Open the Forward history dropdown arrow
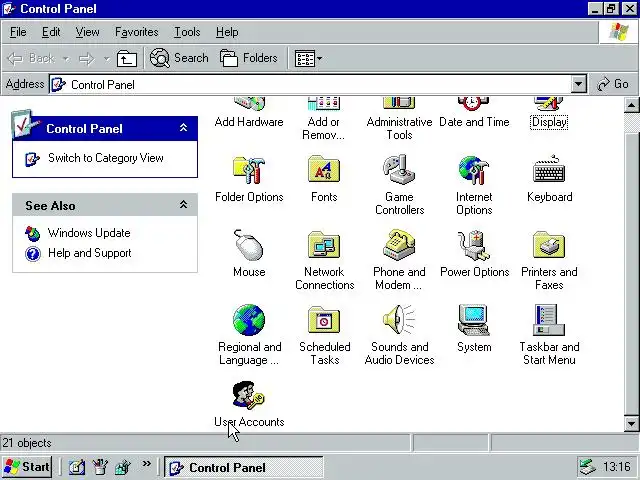This screenshot has width=640, height=480. click(107, 59)
